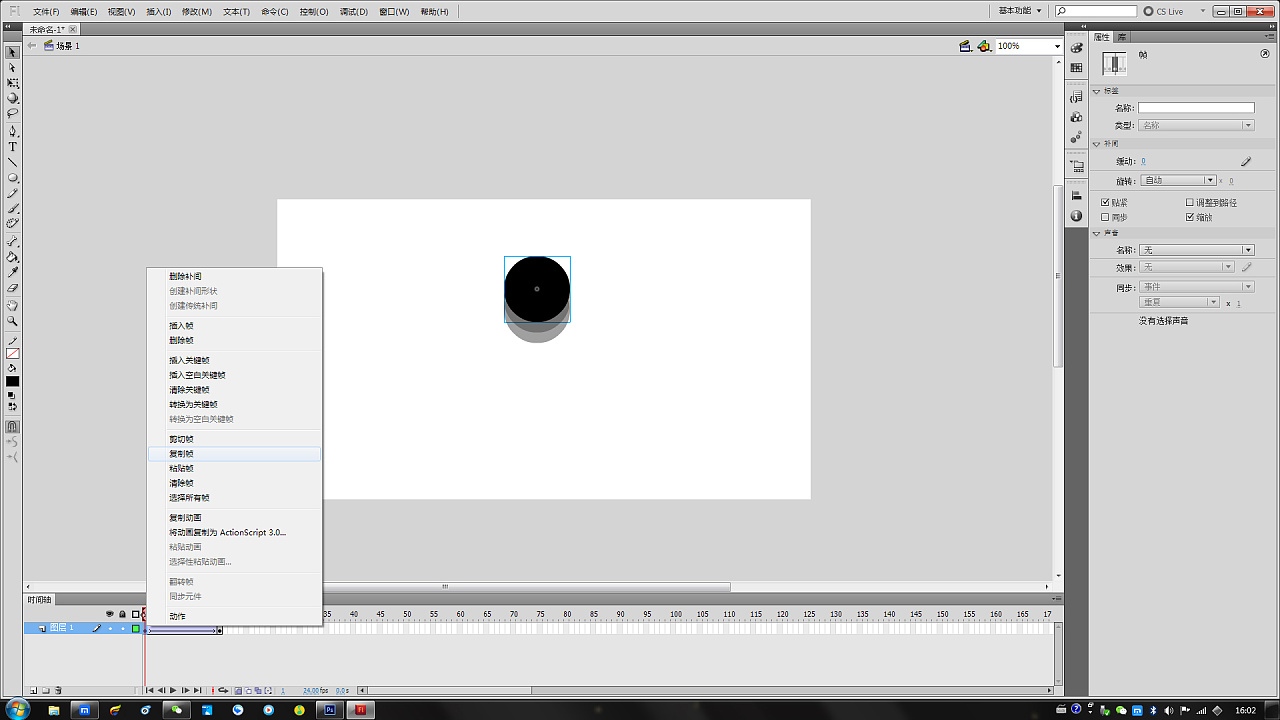The image size is (1280, 720).
Task: Open the 旋转 rotation dropdown
Action: 1178,180
